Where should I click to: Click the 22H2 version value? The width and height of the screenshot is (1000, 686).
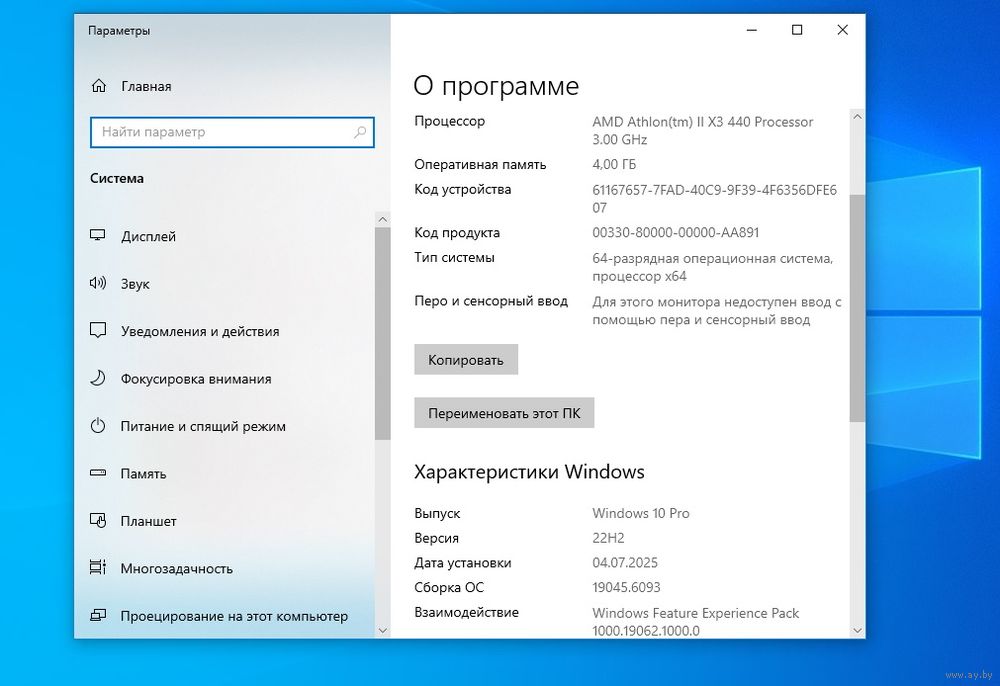[x=608, y=538]
